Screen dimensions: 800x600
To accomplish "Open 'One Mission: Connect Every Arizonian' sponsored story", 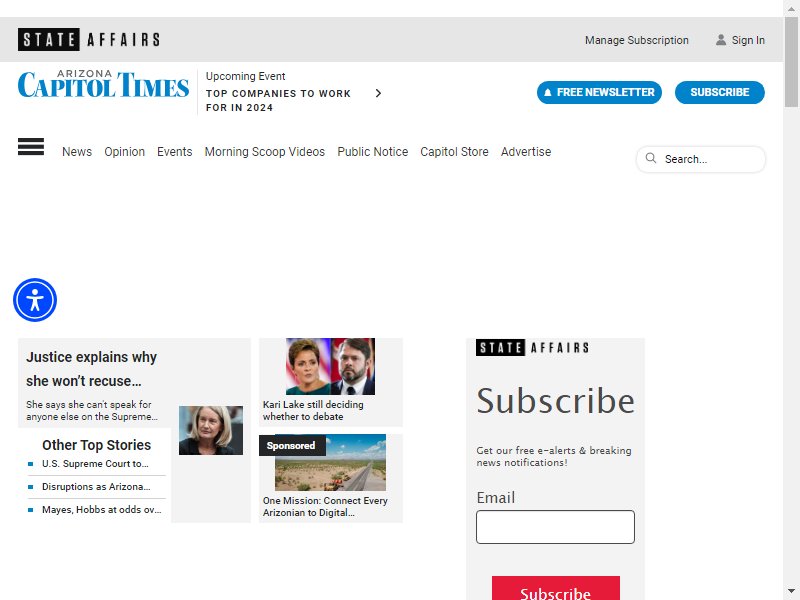I will pyautogui.click(x=325, y=507).
